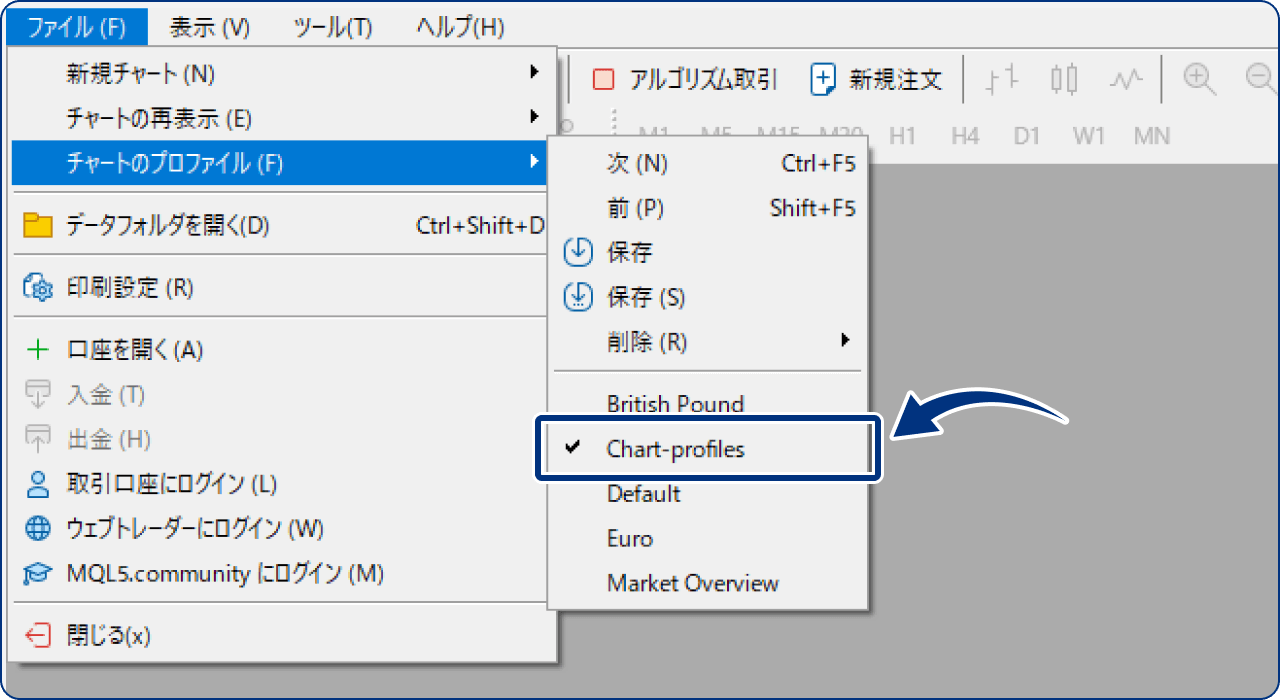Select 閉じる(x) to exit
The height and width of the screenshot is (700, 1280).
tap(281, 635)
